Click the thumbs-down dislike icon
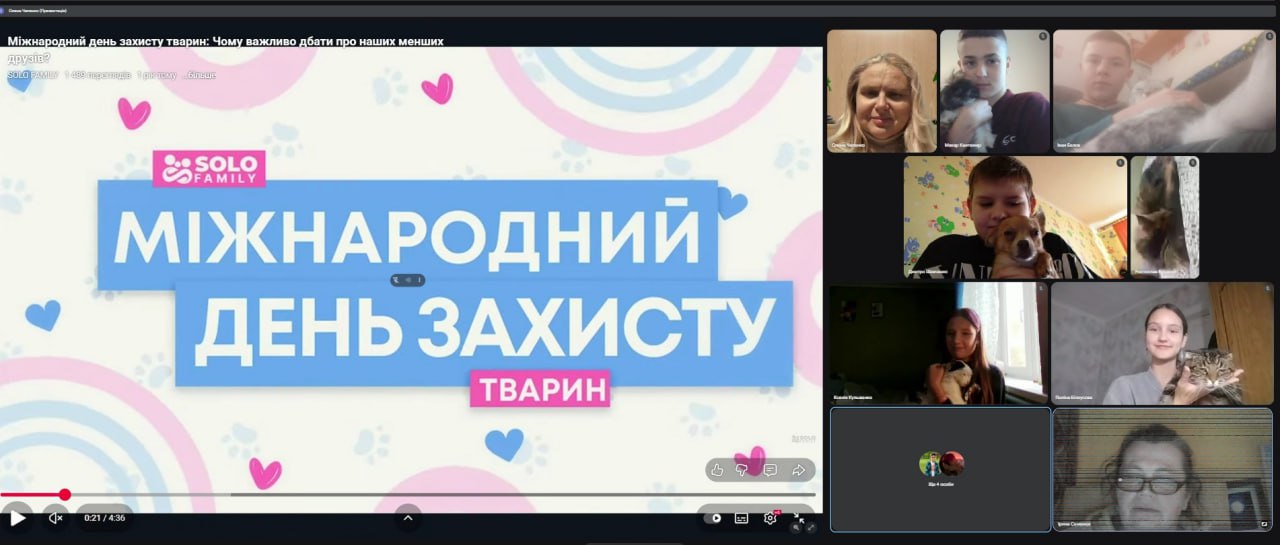 (742, 470)
